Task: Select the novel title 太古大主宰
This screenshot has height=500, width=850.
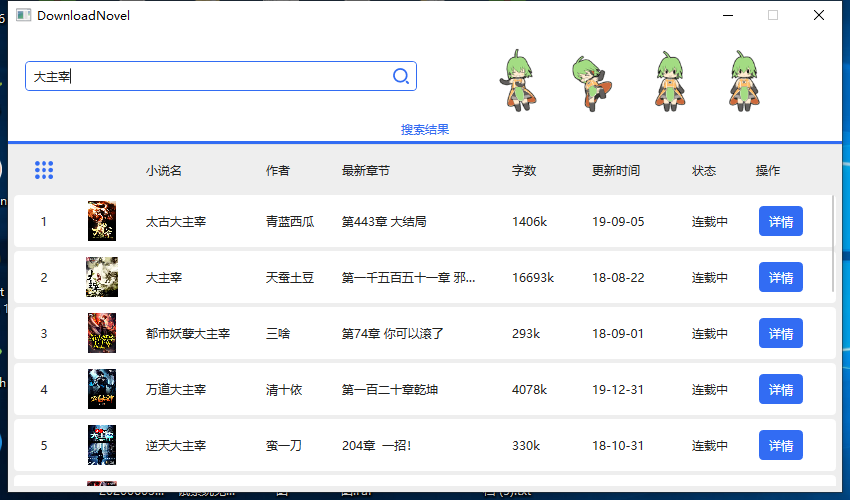Action: 176,222
